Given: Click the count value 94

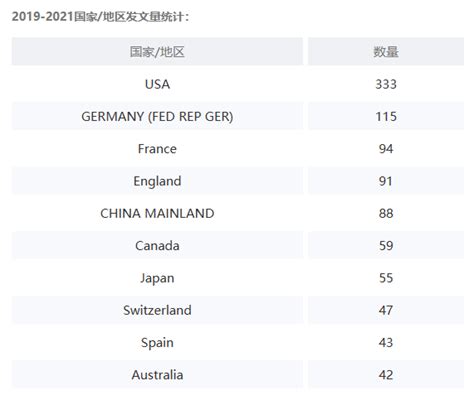Looking at the screenshot, I should [386, 149].
